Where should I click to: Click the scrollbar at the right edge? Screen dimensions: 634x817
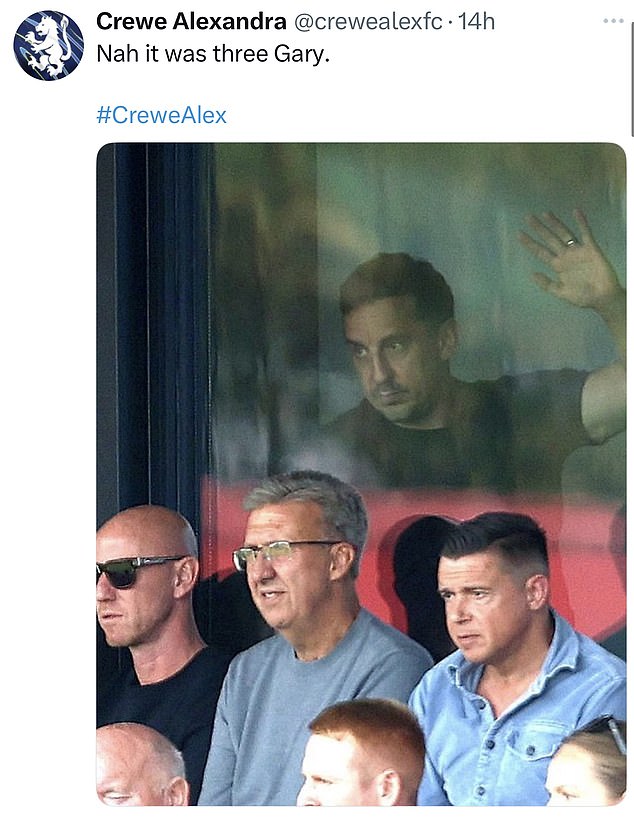tap(632, 68)
